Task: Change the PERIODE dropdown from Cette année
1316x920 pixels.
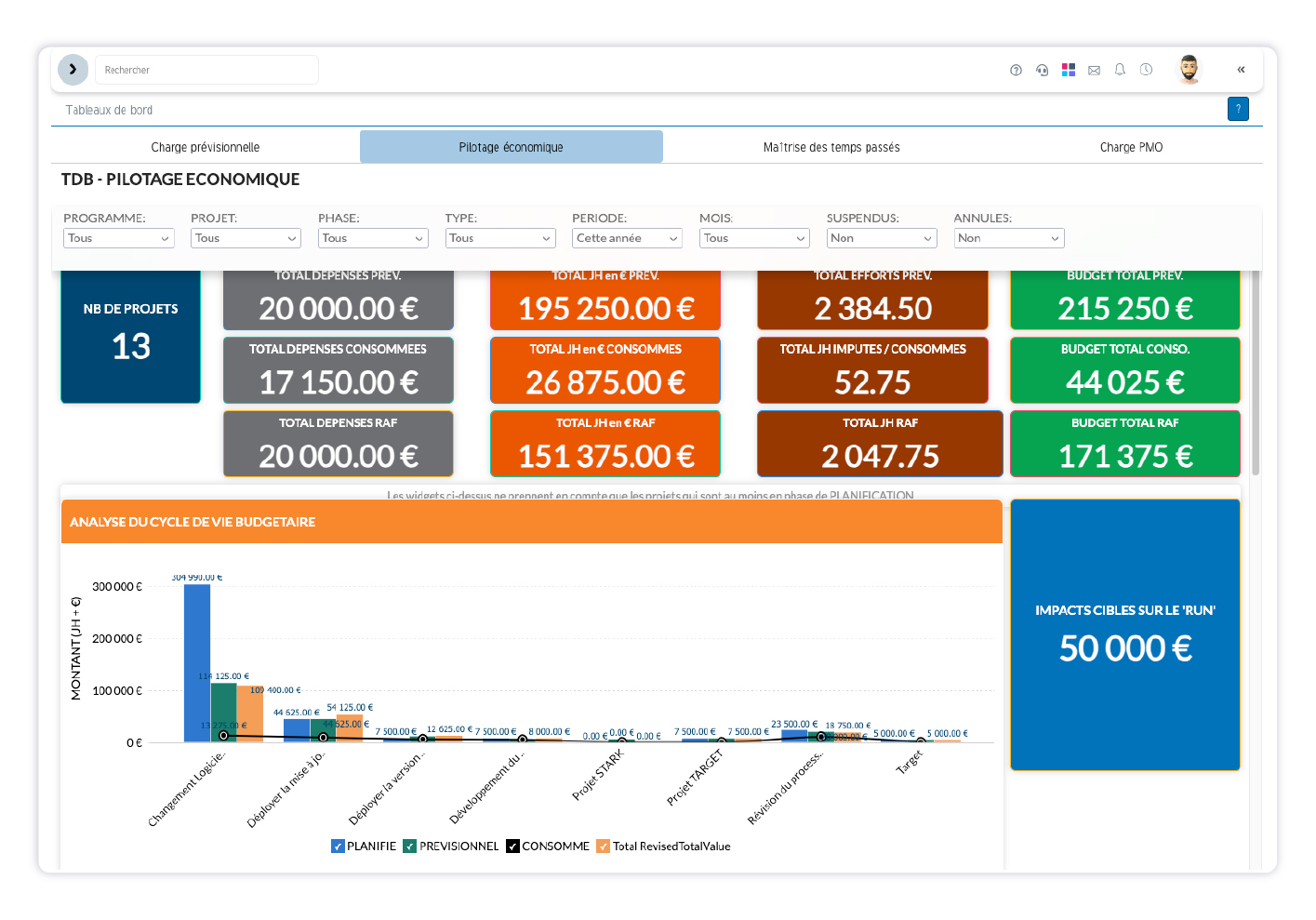Action: pos(627,238)
